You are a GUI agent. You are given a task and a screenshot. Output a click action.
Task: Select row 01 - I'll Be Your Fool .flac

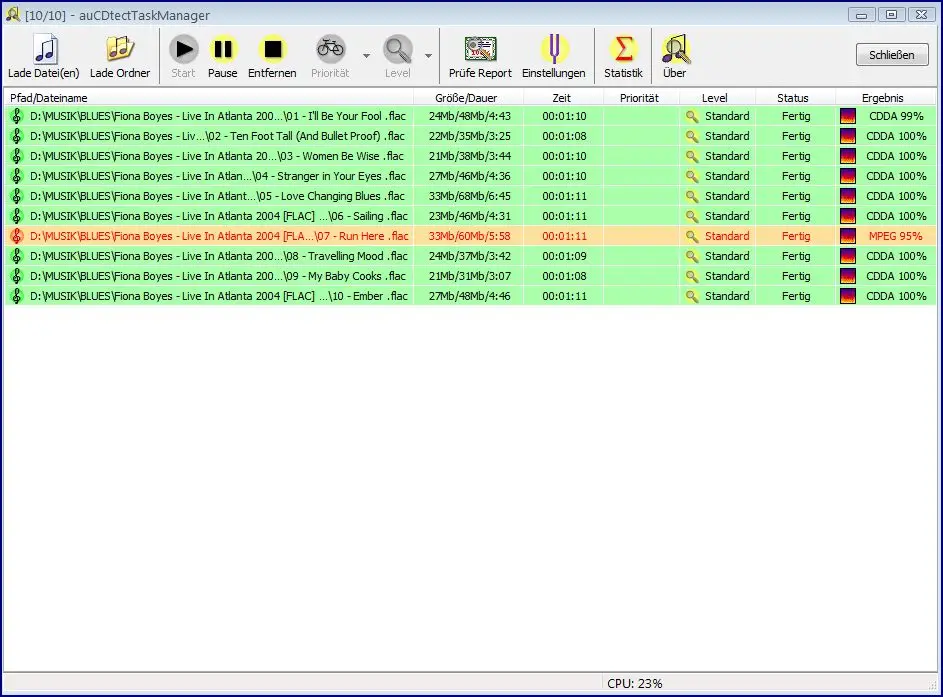[470, 116]
